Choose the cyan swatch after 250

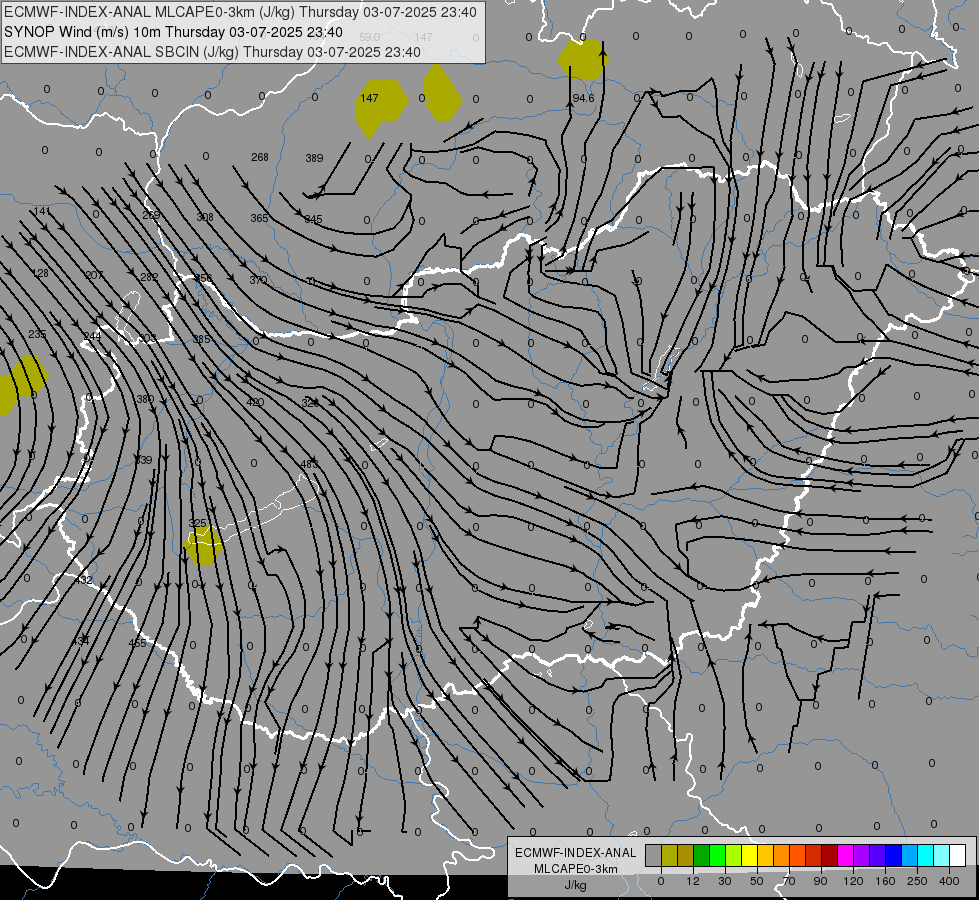pyautogui.click(x=925, y=855)
